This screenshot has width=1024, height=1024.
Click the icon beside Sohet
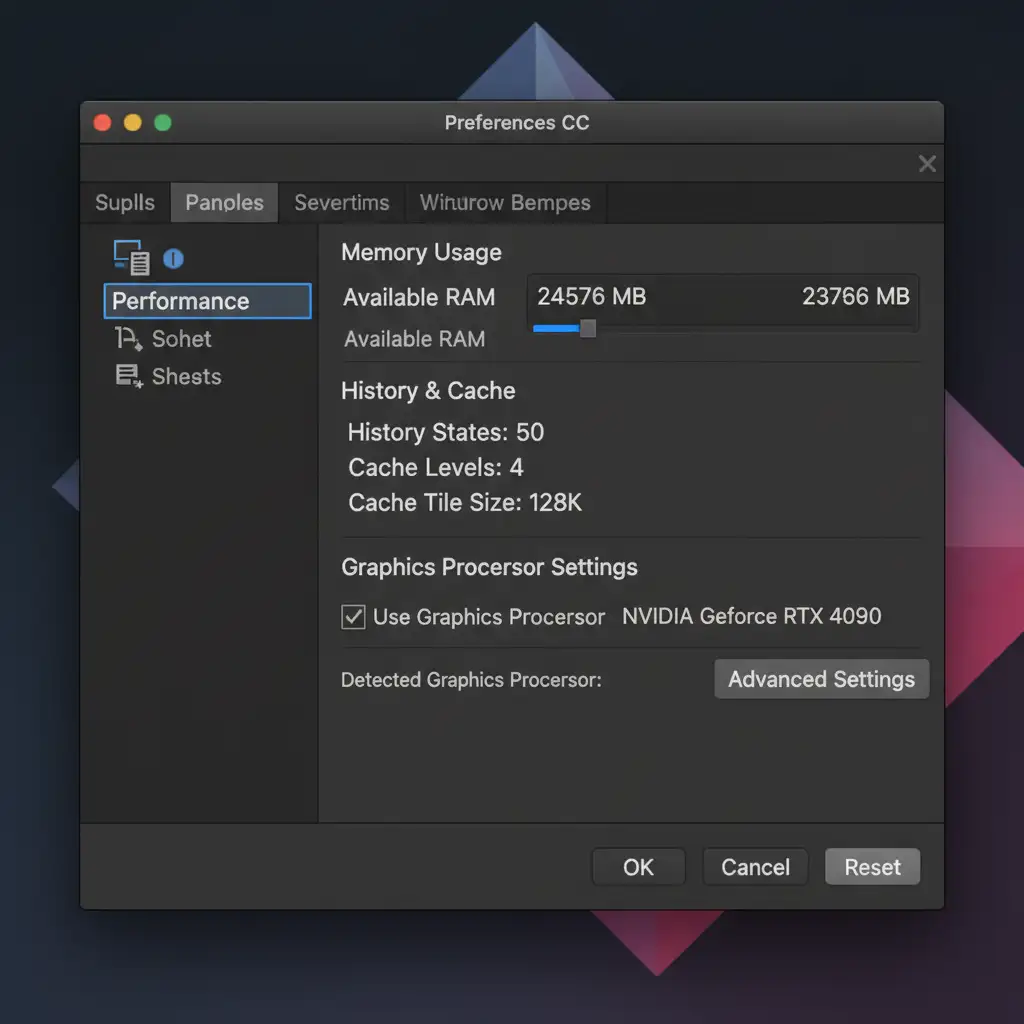point(128,339)
